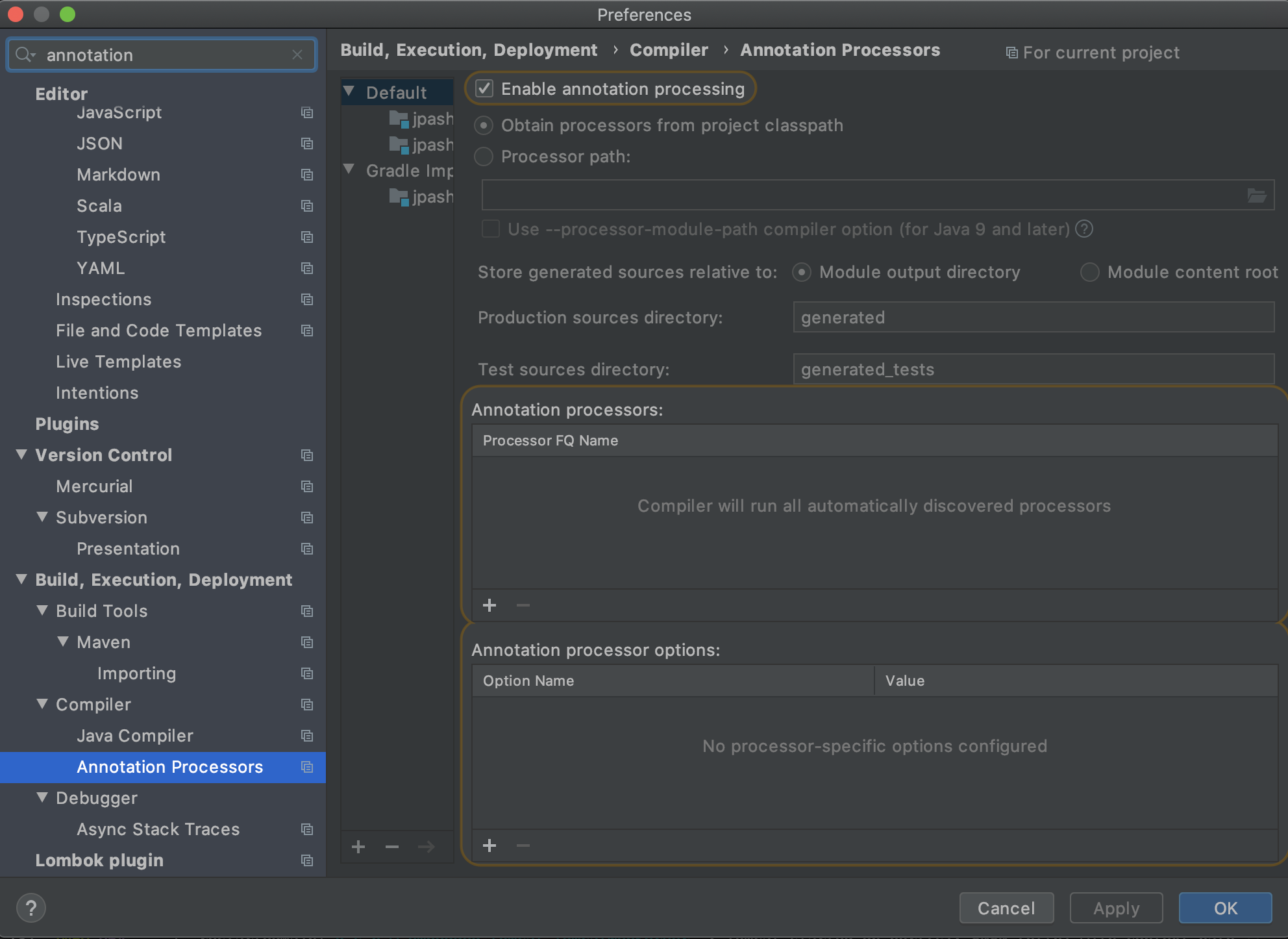Screen dimensions: 1288x939
Task: Collapse the Version Control section
Action: point(21,455)
